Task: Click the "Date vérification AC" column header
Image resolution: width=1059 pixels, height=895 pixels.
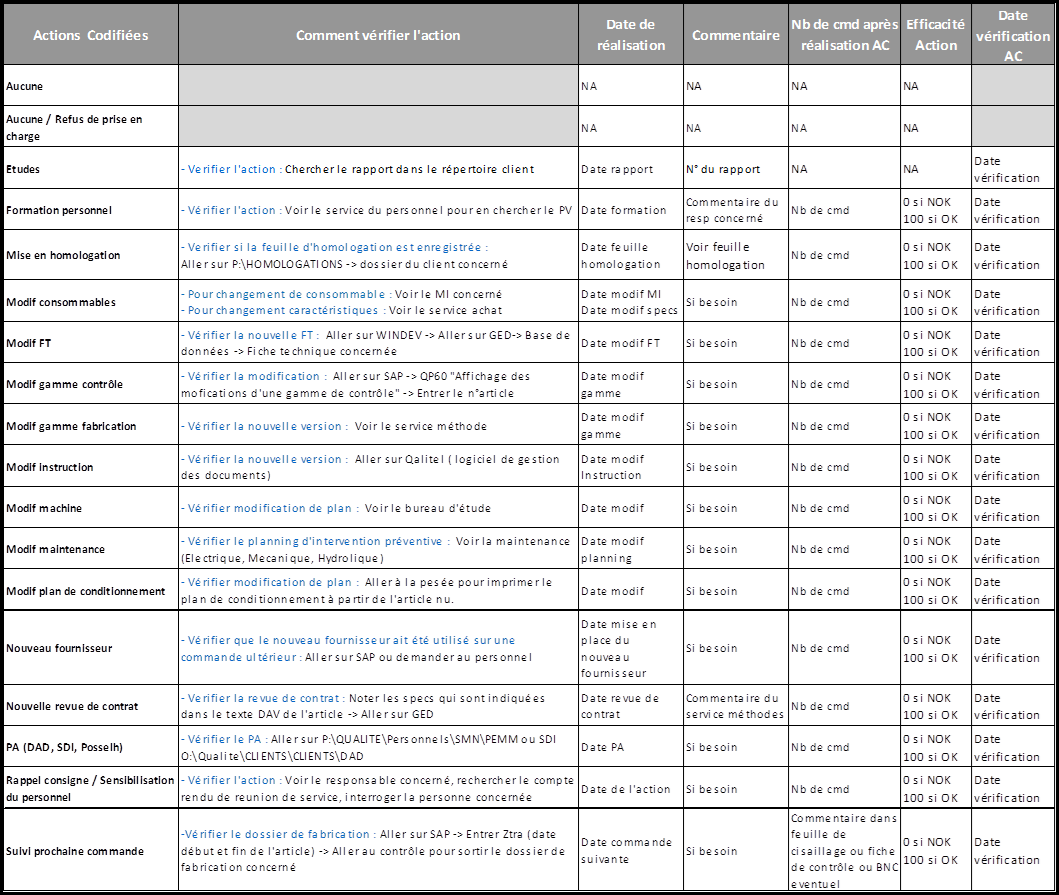Action: [x=1013, y=35]
